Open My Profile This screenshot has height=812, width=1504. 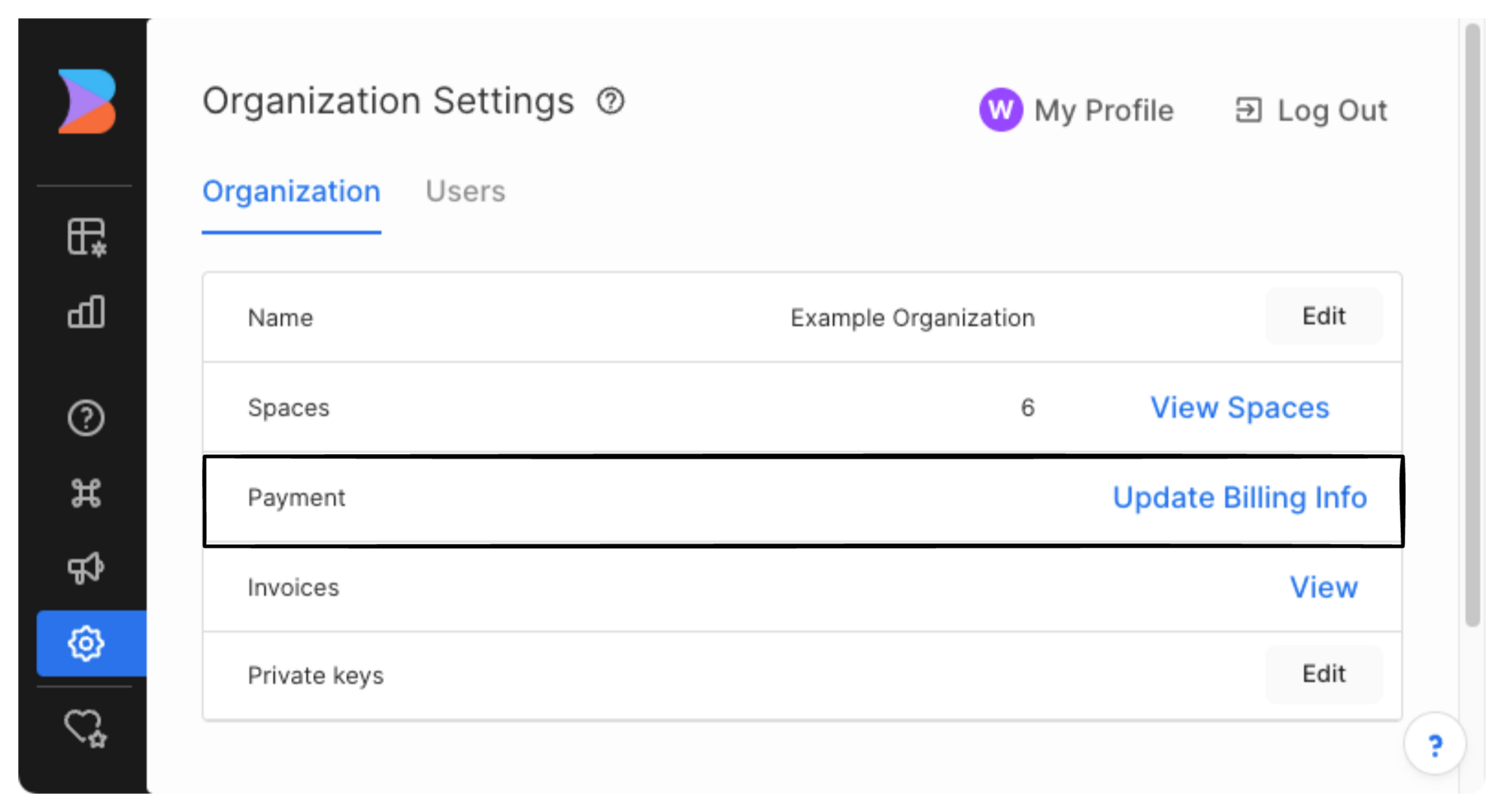(1102, 111)
